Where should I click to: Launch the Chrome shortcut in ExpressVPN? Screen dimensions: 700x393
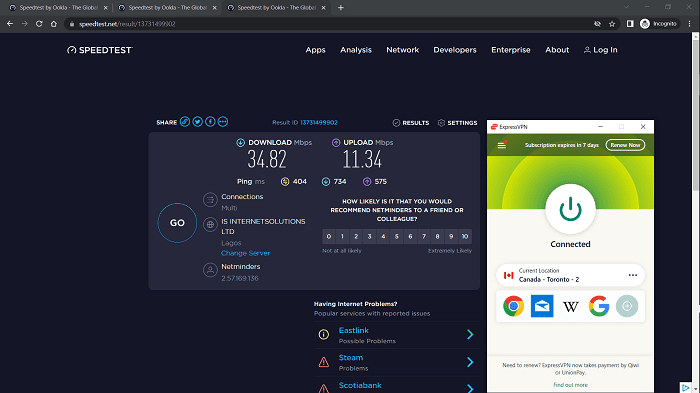513,306
